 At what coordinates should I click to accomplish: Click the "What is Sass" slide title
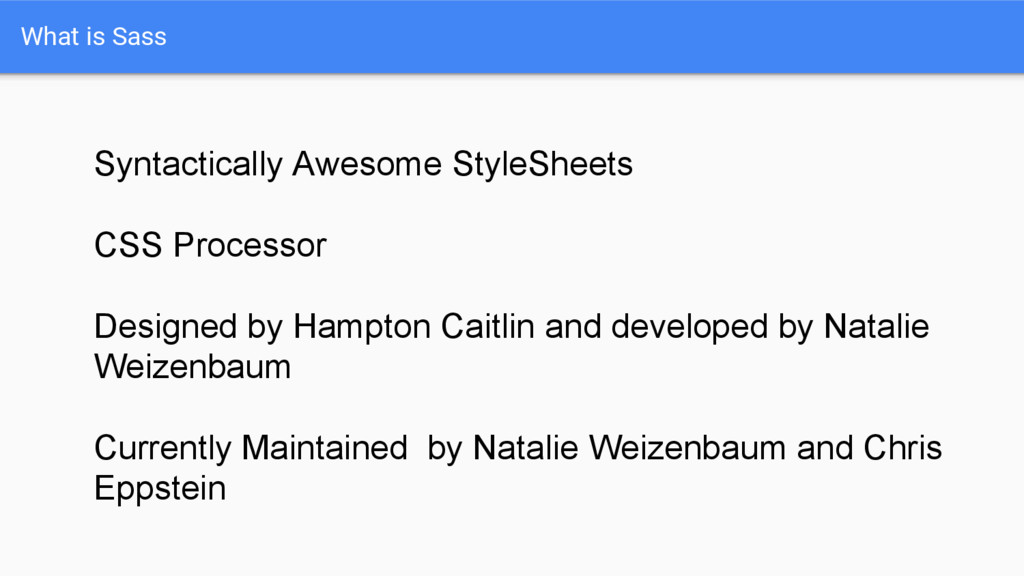click(x=93, y=37)
